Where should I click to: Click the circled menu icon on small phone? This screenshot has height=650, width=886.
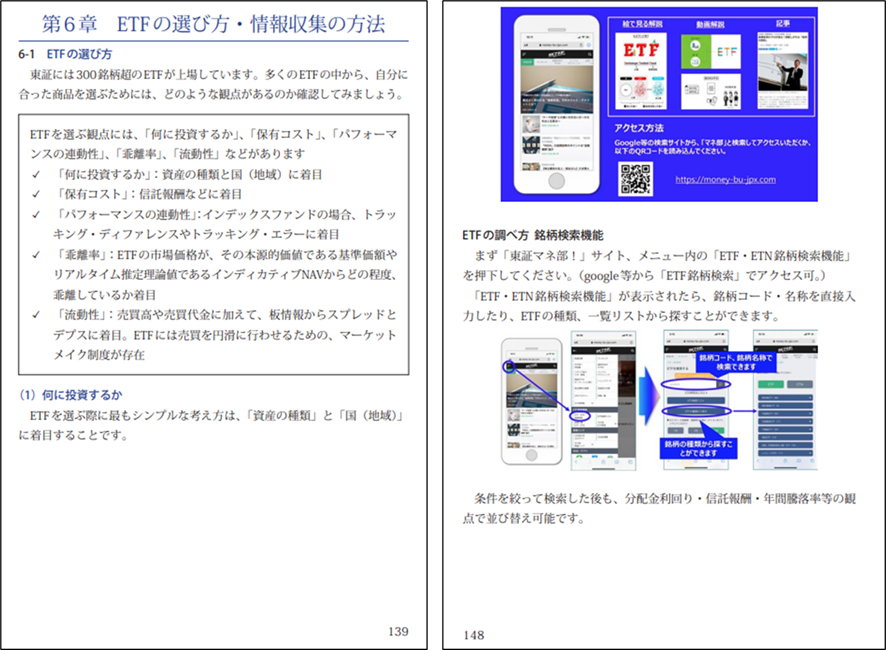509,367
